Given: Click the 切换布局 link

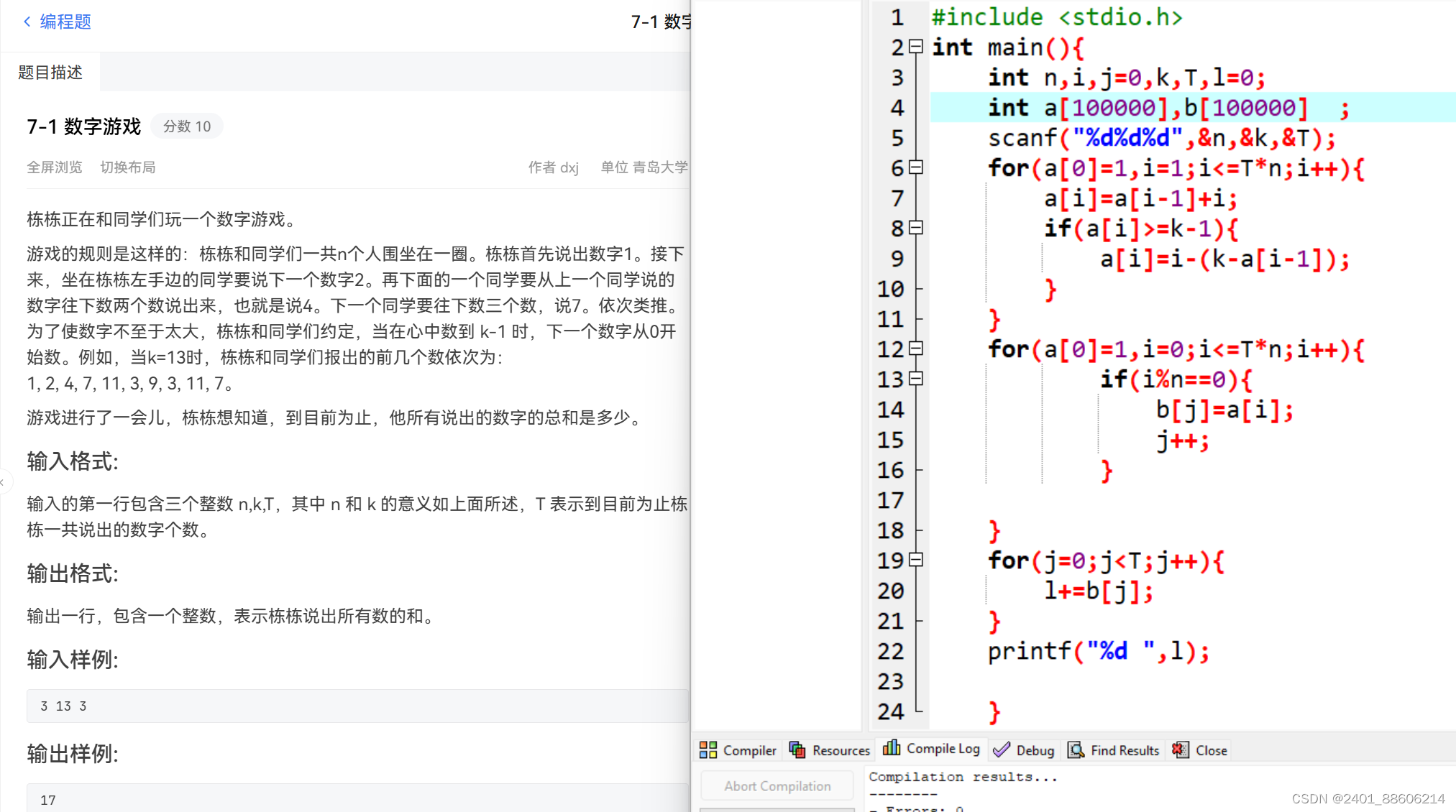Looking at the screenshot, I should [128, 167].
